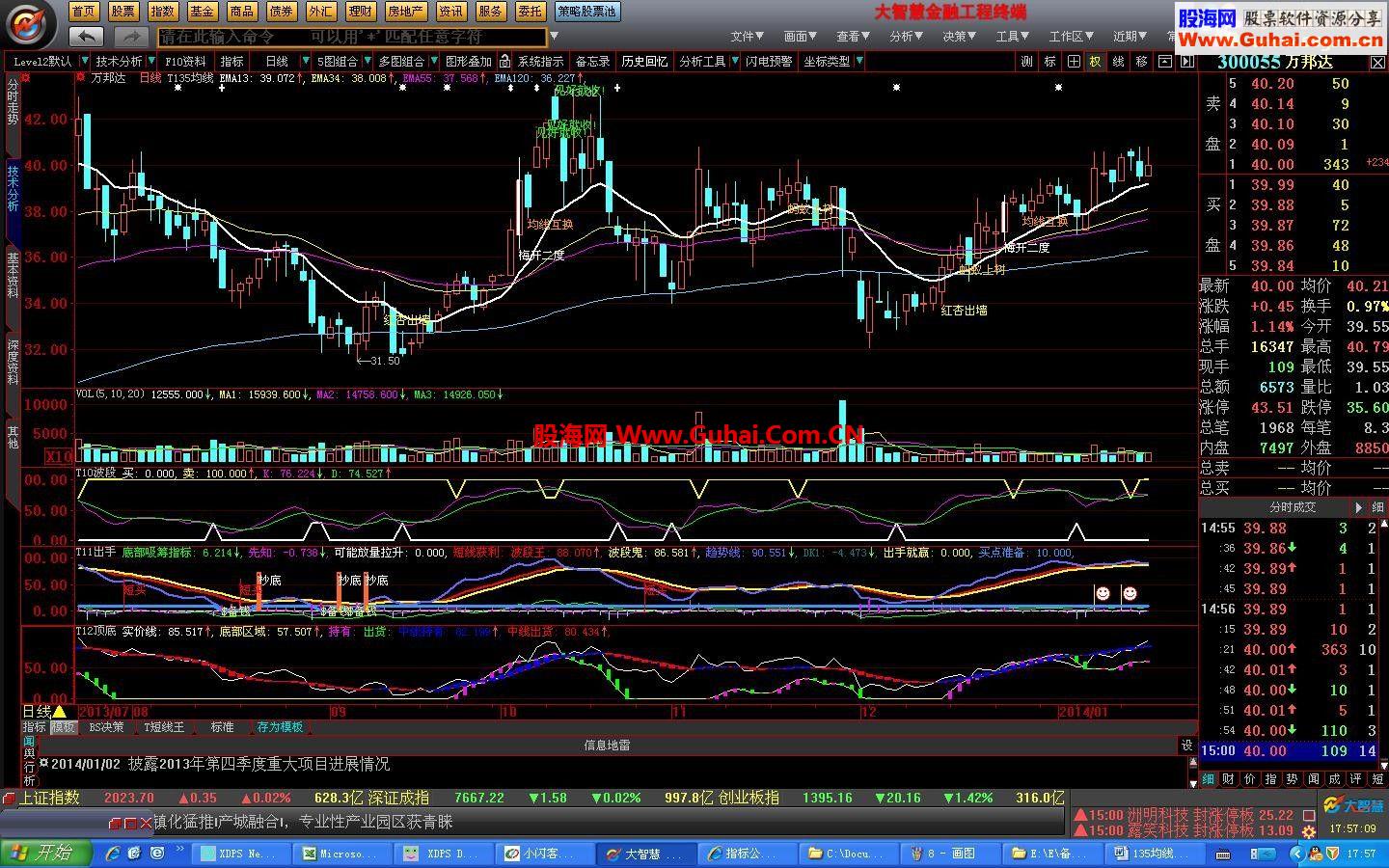The width and height of the screenshot is (1389, 868).
Task: Click the back arrow navigation button
Action: click(x=88, y=37)
